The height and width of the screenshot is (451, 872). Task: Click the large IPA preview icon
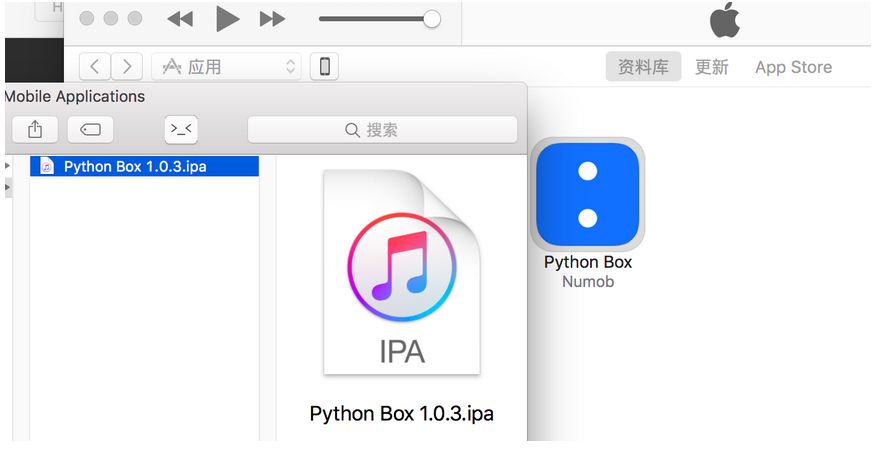(x=402, y=272)
